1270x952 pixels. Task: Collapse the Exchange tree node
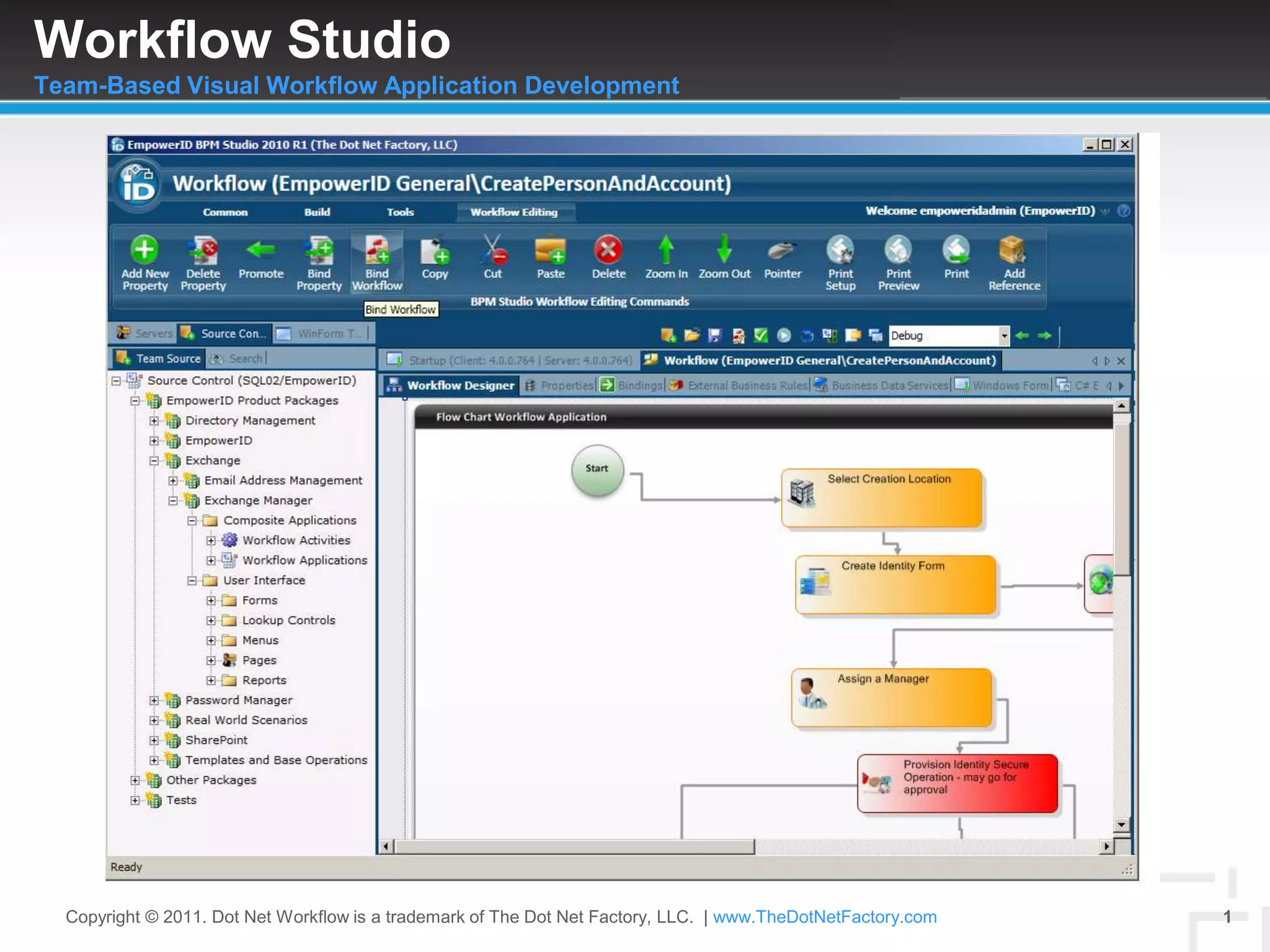(154, 461)
